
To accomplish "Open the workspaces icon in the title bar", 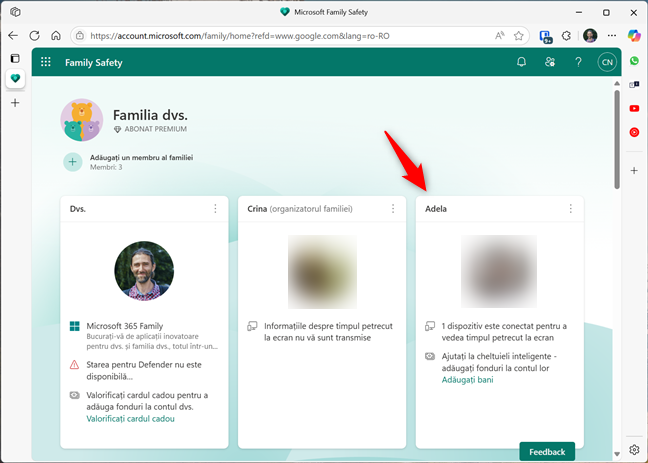I will [15, 12].
